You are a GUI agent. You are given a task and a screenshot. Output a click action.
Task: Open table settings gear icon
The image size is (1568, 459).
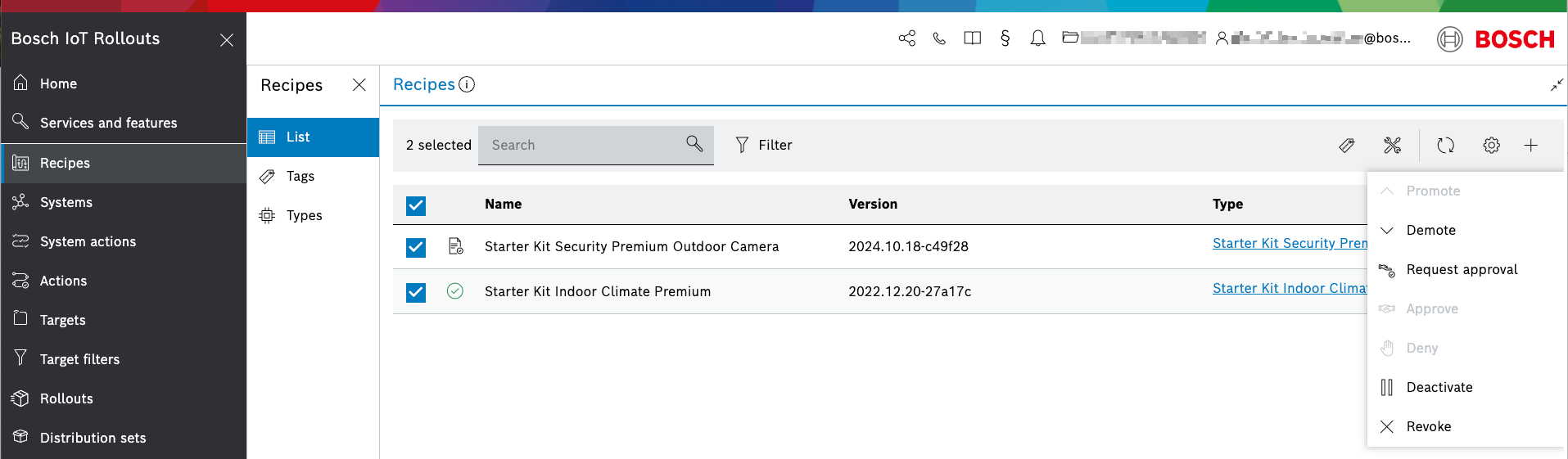(1491, 146)
